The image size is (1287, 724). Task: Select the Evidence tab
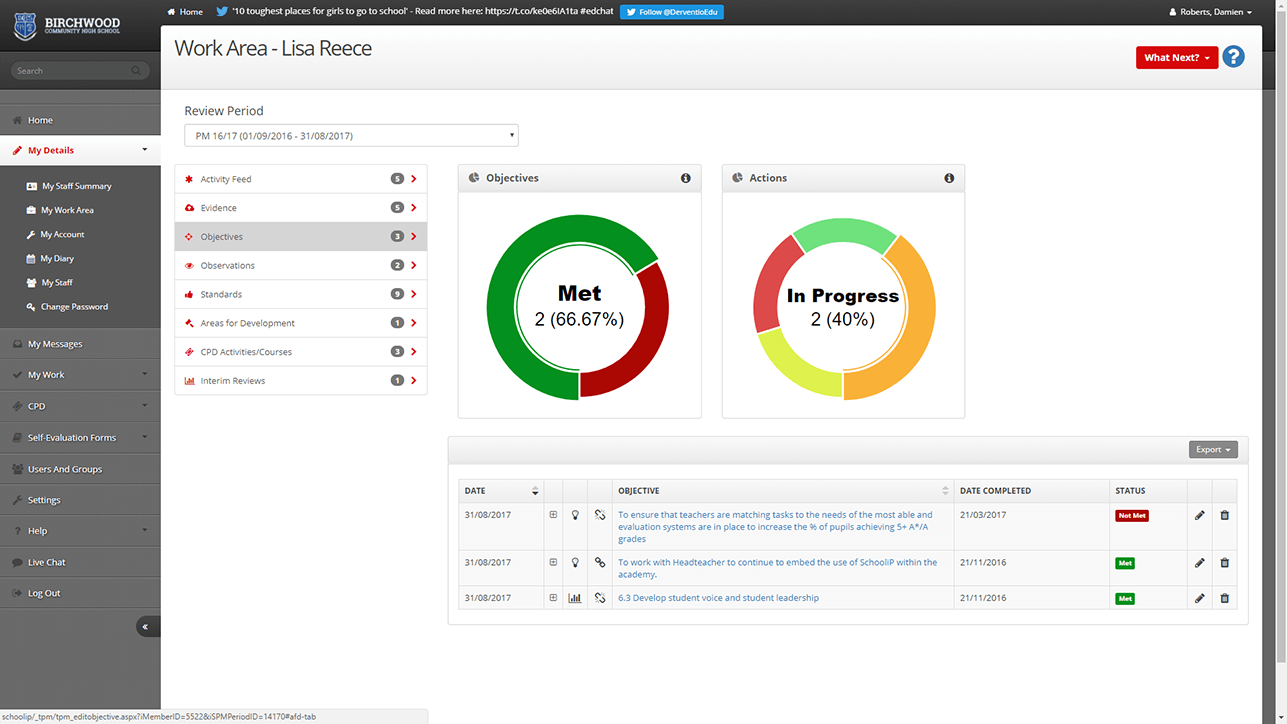(301, 208)
